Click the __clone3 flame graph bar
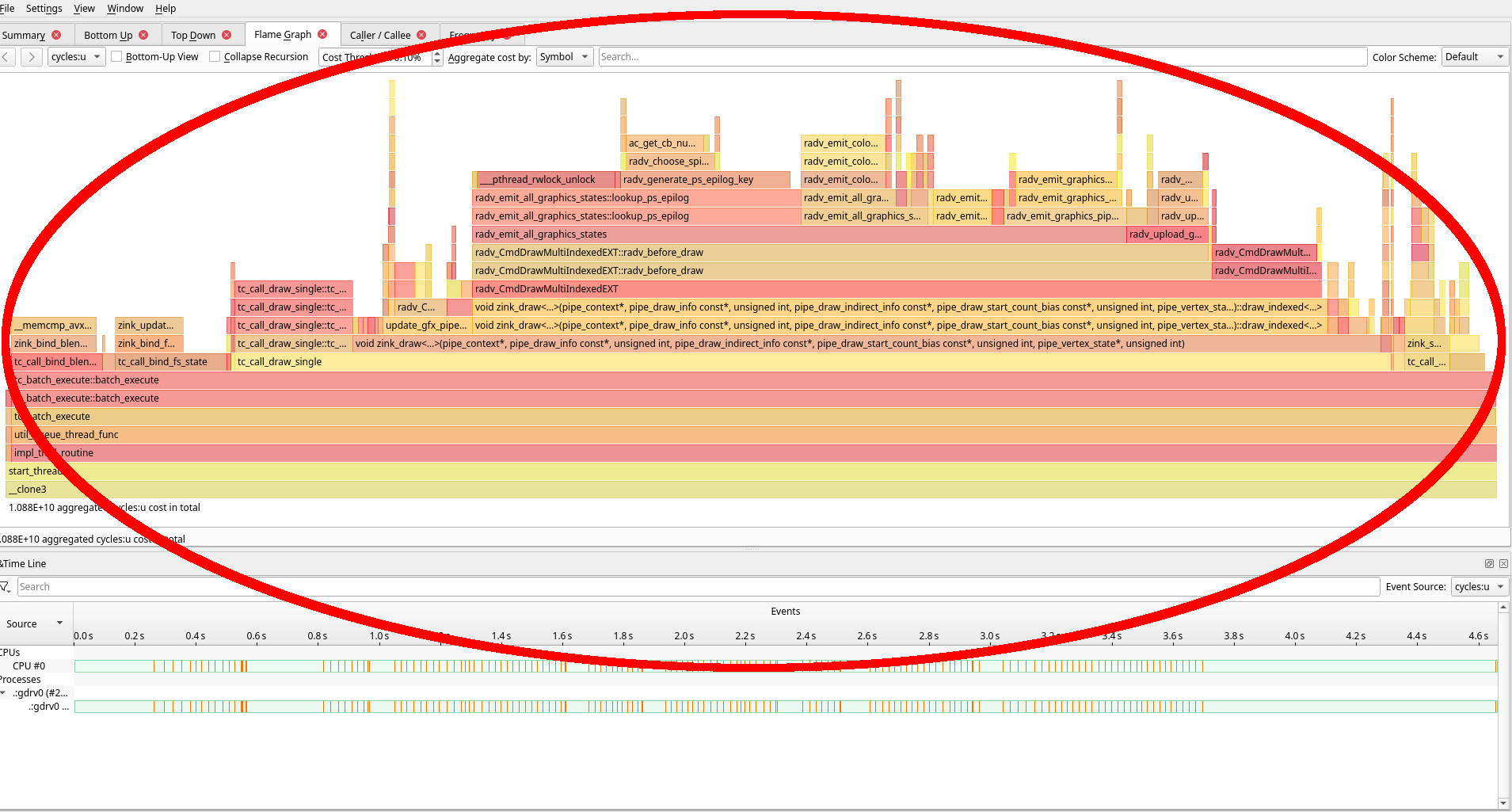The height and width of the screenshot is (812, 1512). (x=751, y=490)
